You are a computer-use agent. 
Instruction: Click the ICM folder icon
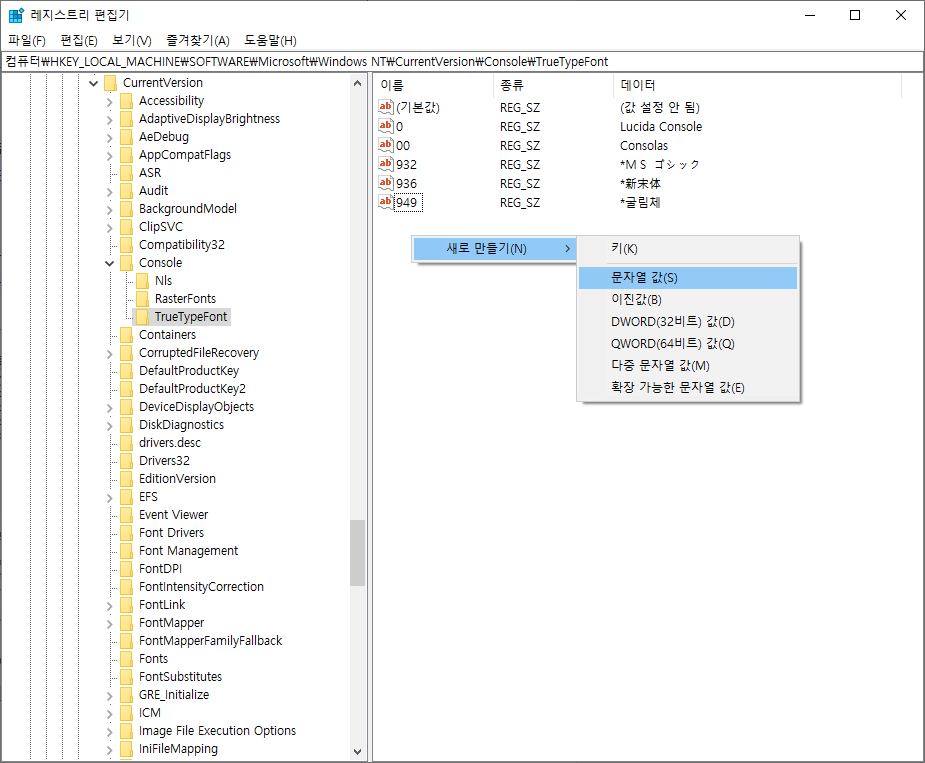tap(126, 713)
